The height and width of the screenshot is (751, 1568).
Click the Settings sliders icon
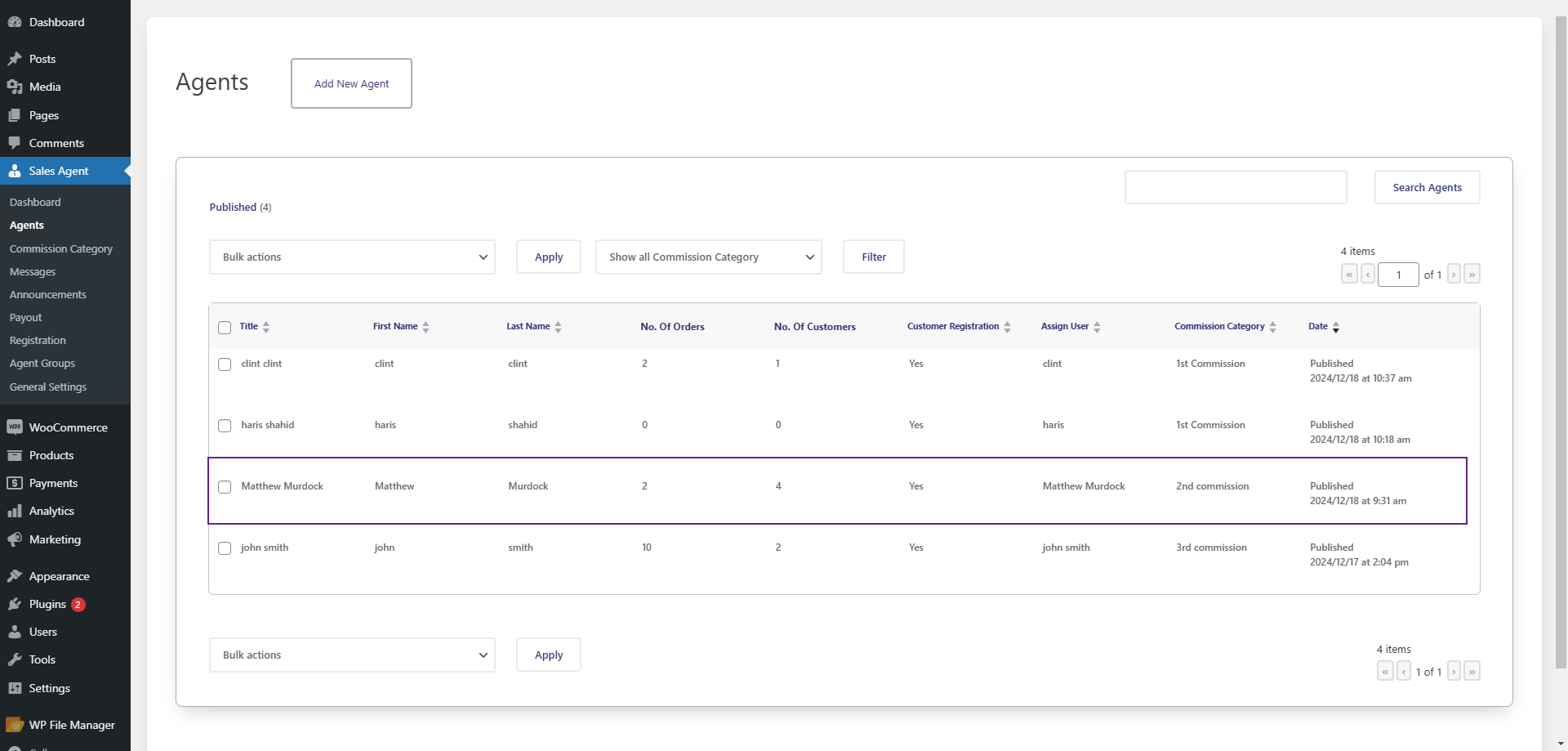(15, 688)
